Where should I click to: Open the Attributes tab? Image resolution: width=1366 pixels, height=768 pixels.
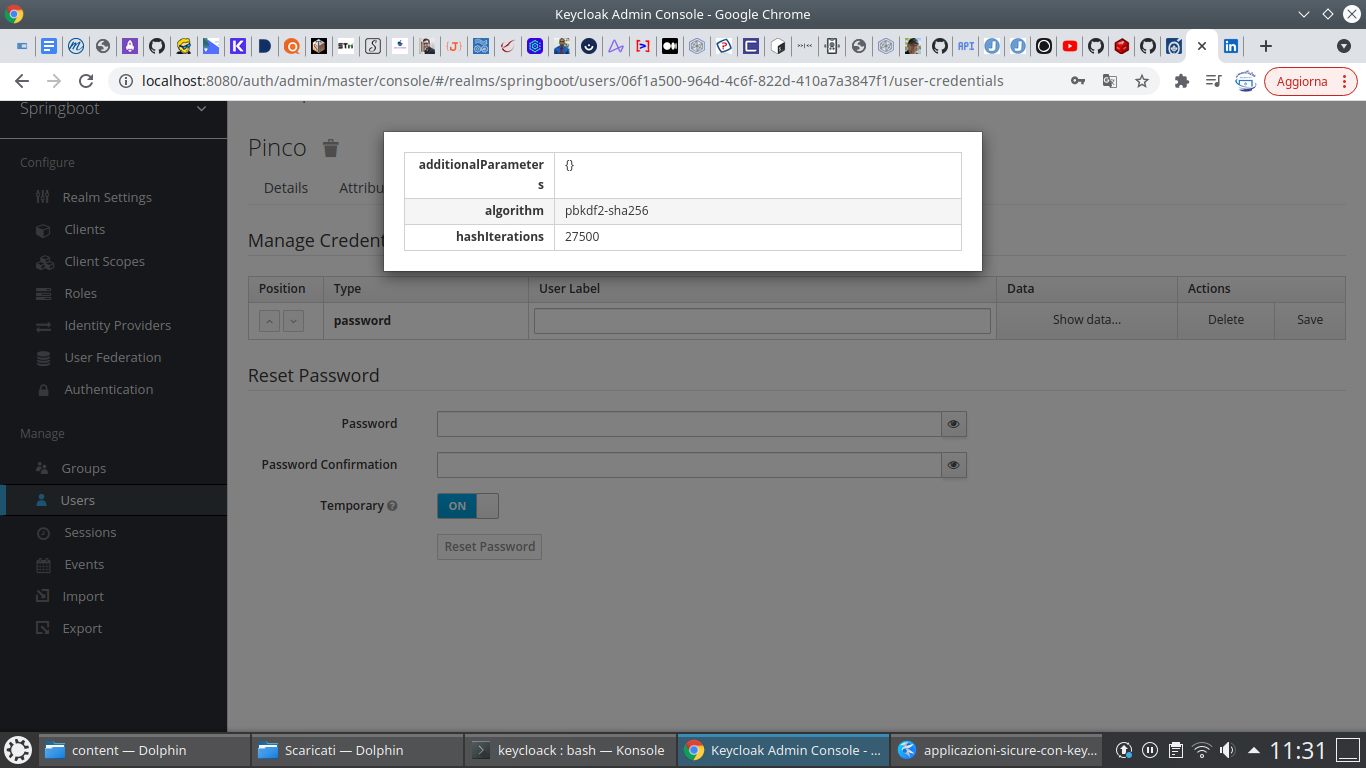(361, 188)
